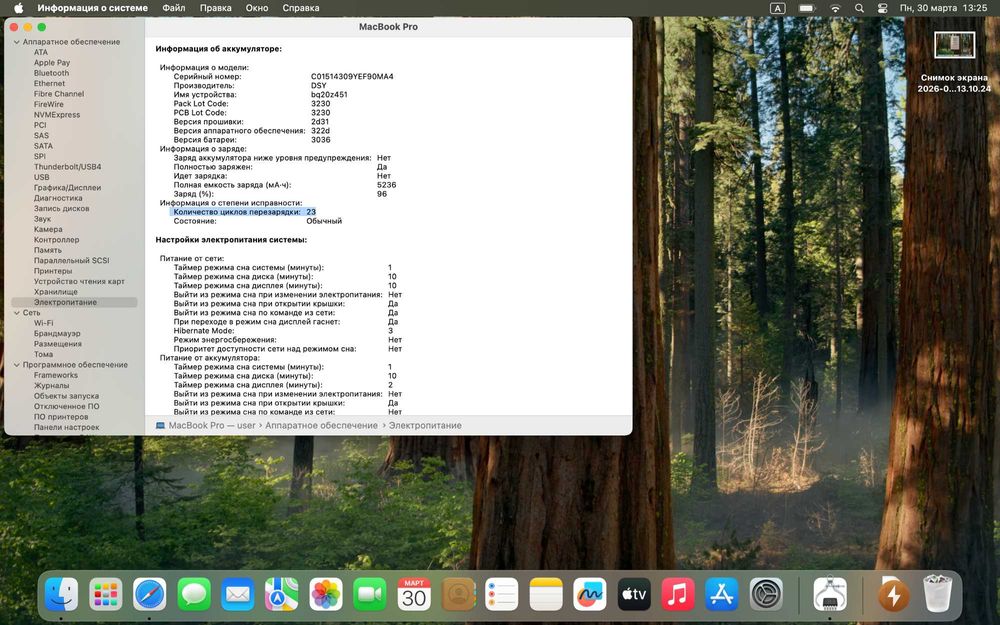Open the Messages app in Dock
Screen dimensions: 1000x625
pos(194,594)
